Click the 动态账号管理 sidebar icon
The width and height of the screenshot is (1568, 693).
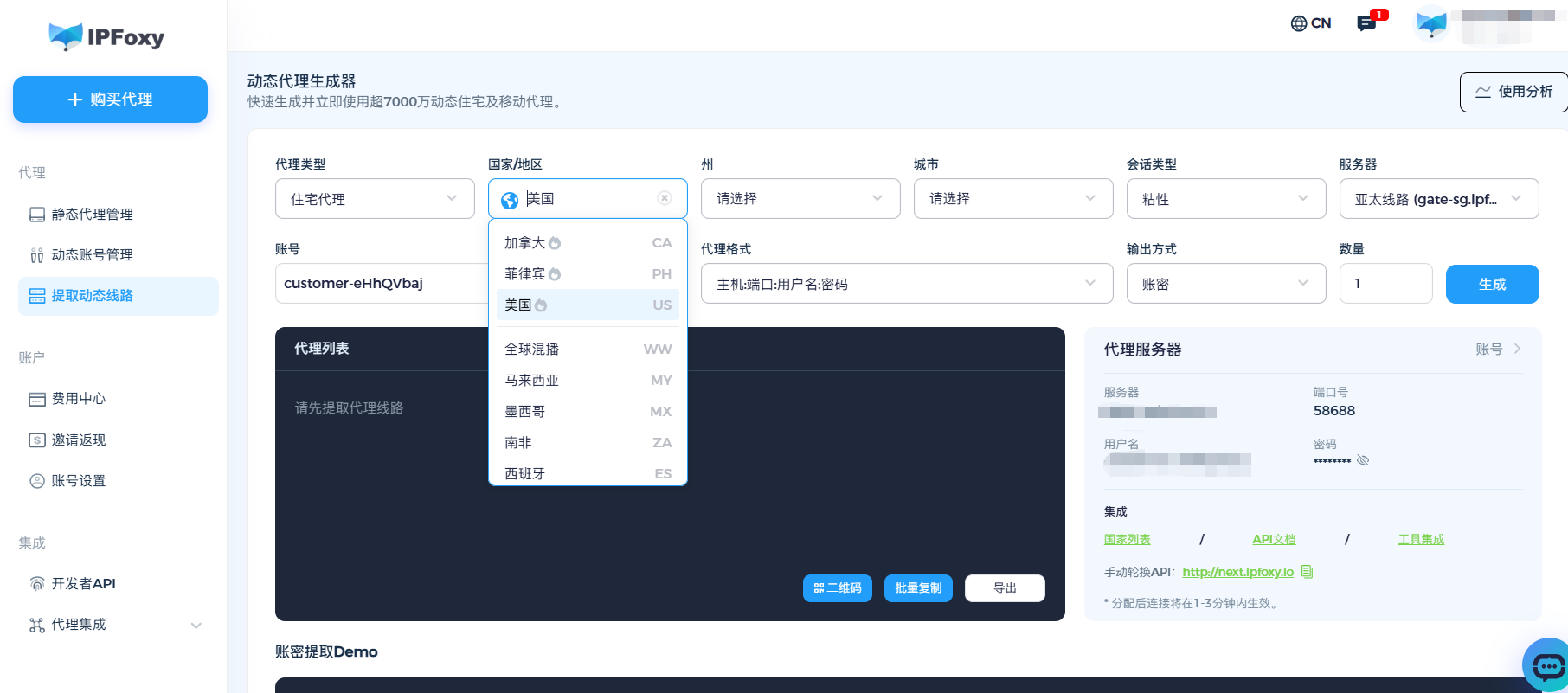tap(37, 255)
